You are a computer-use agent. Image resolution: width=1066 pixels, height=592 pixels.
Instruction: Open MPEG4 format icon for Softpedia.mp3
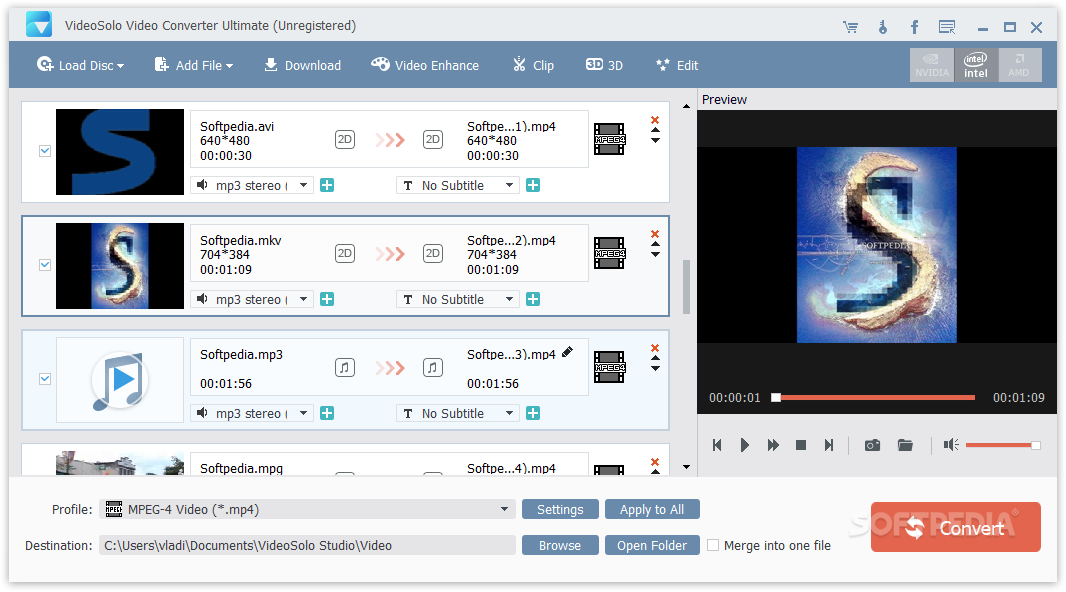[609, 367]
